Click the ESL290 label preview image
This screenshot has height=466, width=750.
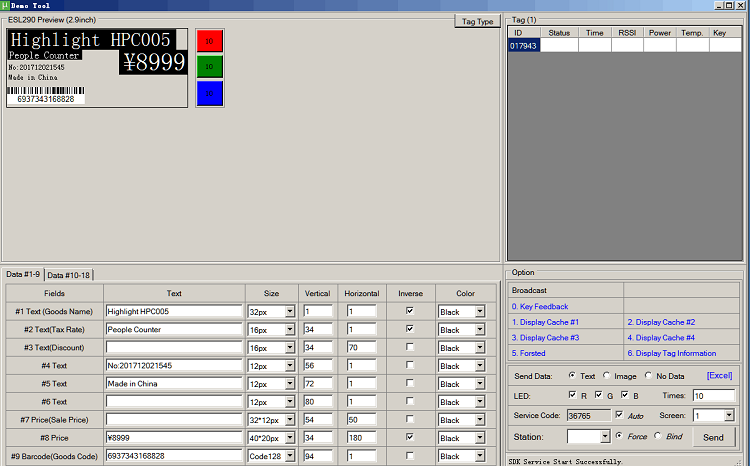[97, 67]
